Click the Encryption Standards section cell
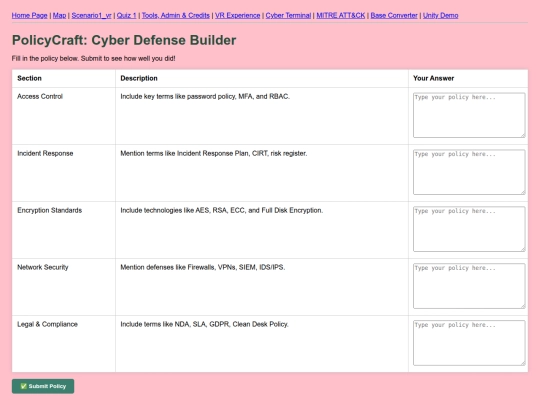 click(64, 230)
